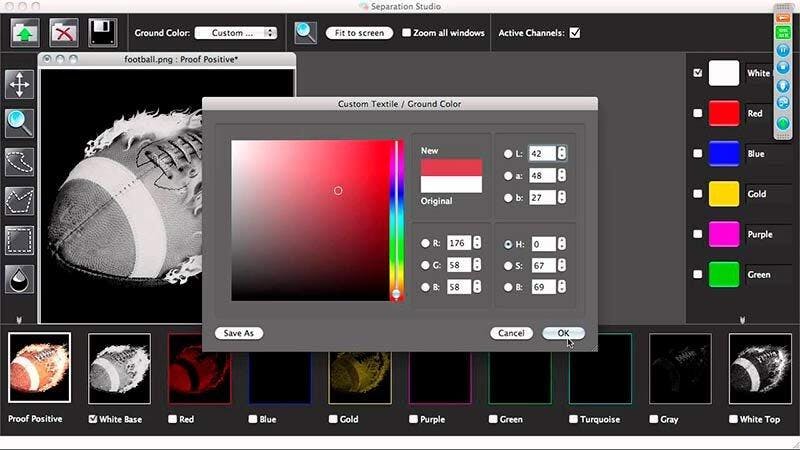Click the L value stepper arrows

pyautogui.click(x=562, y=153)
